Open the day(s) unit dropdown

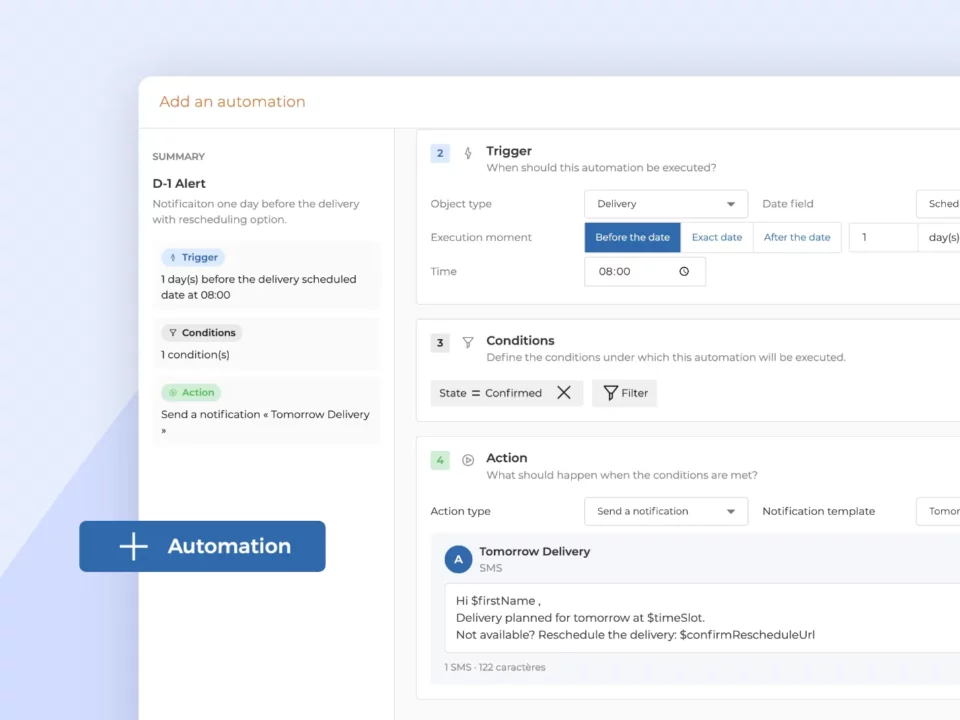point(939,238)
